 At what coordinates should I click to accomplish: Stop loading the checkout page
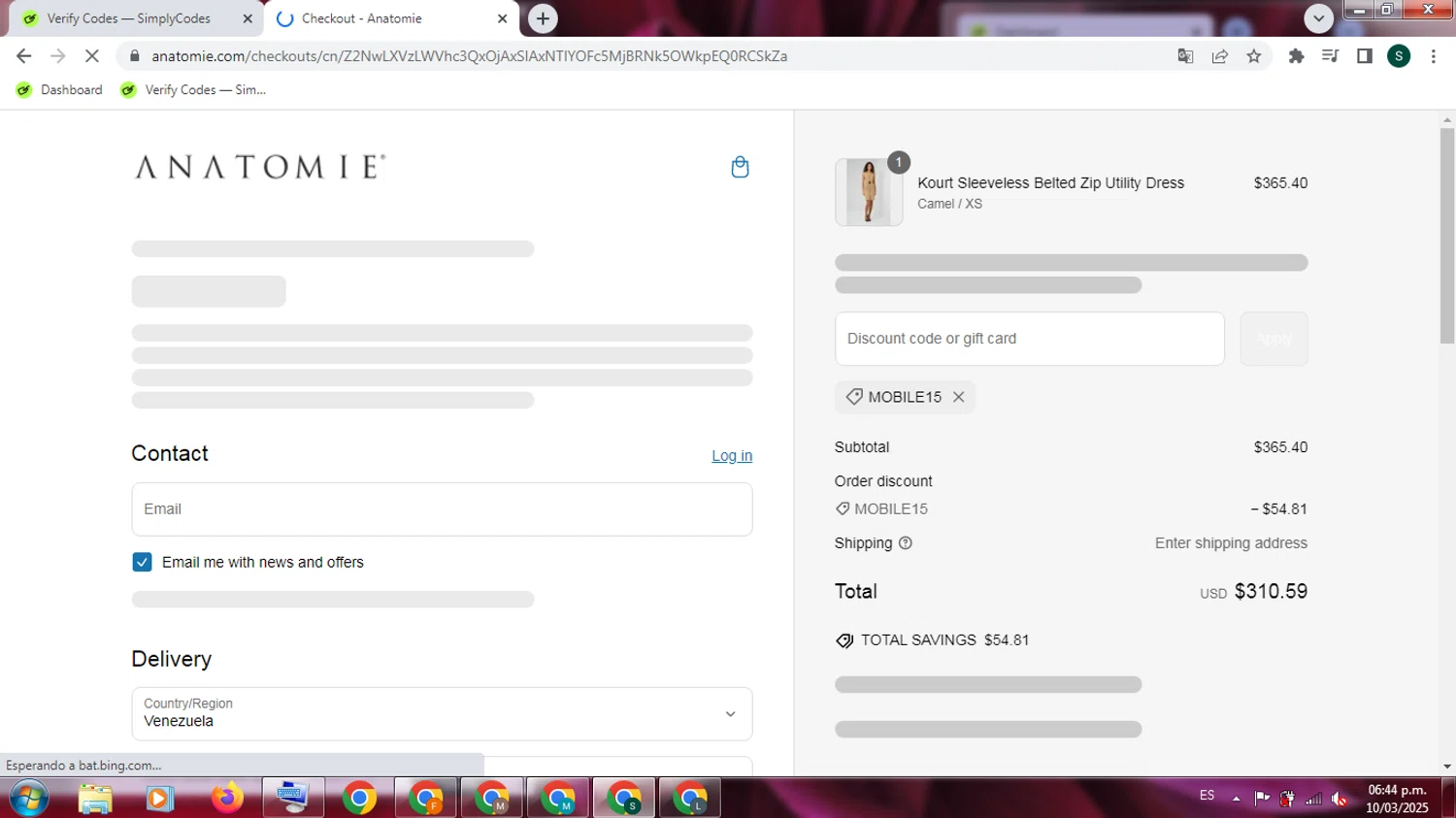92,56
